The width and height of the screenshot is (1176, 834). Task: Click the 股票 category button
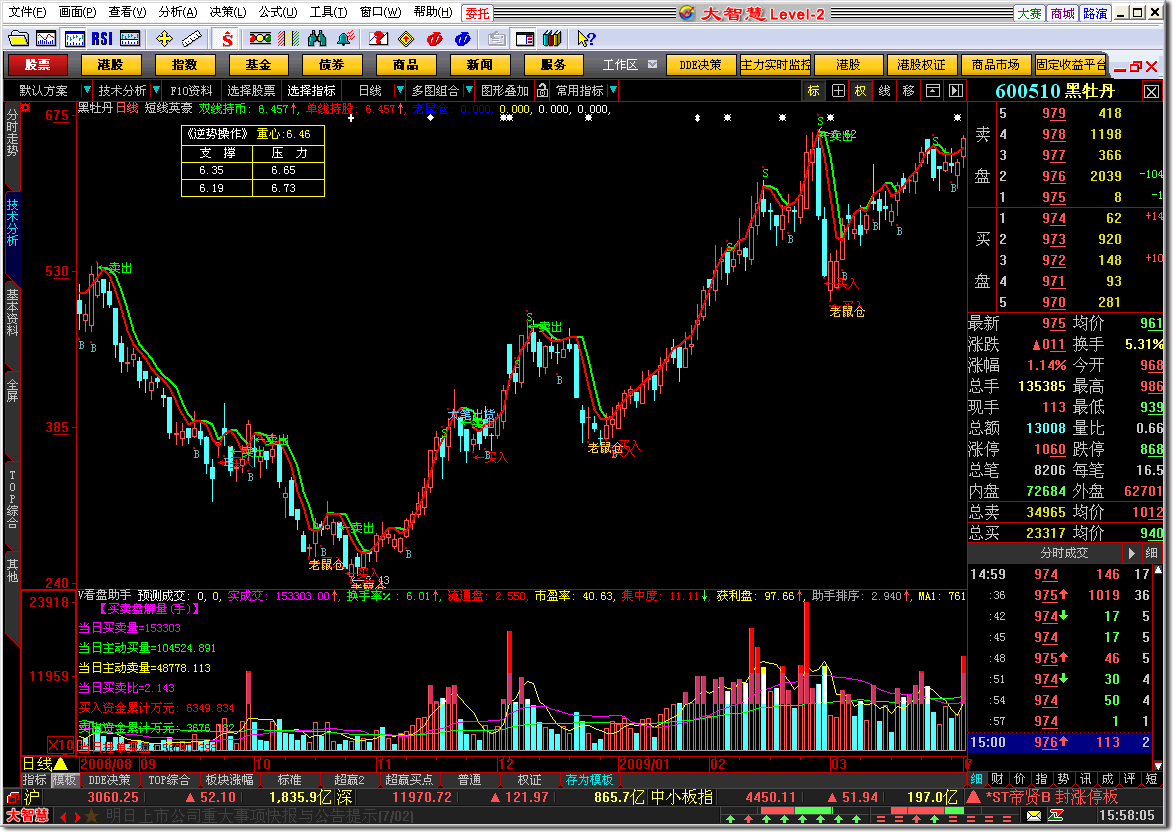(x=37, y=64)
